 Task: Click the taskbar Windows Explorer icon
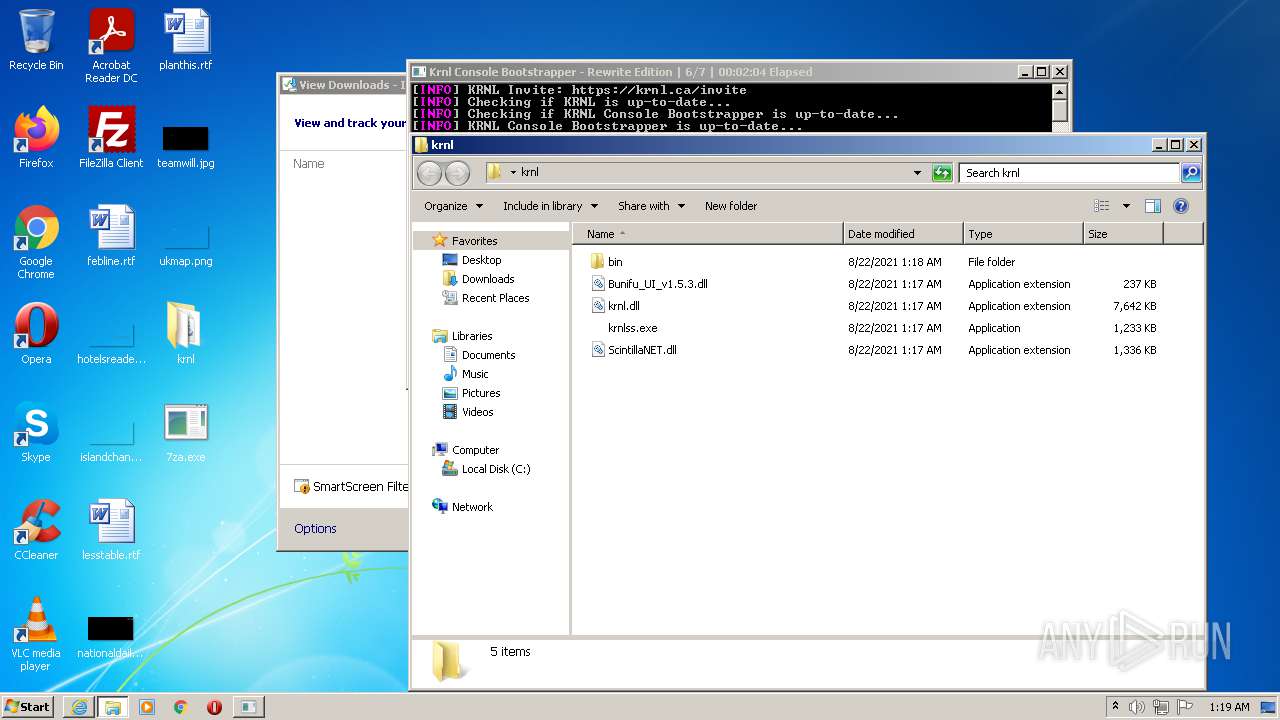pos(113,707)
